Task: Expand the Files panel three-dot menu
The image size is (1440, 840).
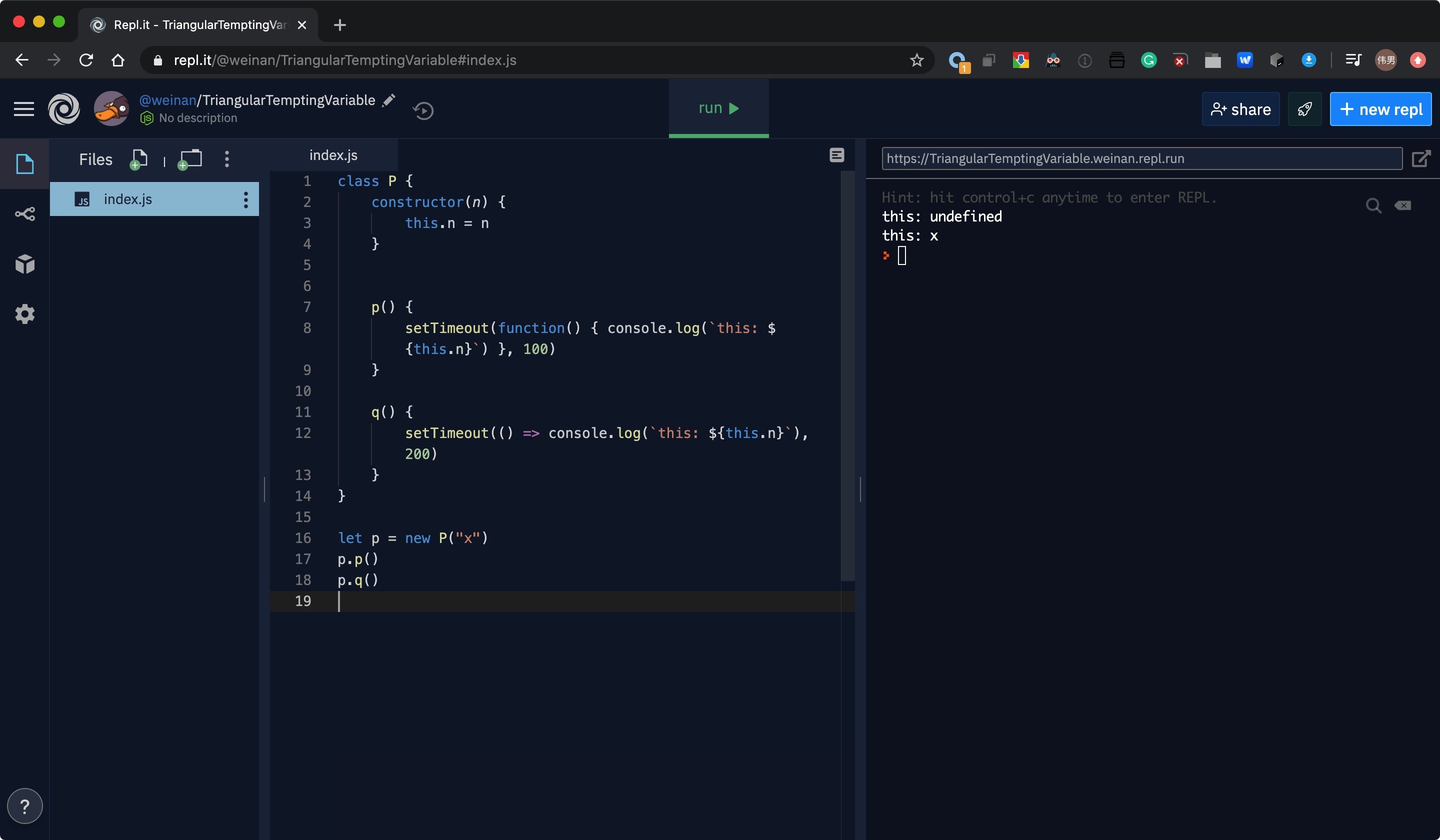Action: click(227, 159)
